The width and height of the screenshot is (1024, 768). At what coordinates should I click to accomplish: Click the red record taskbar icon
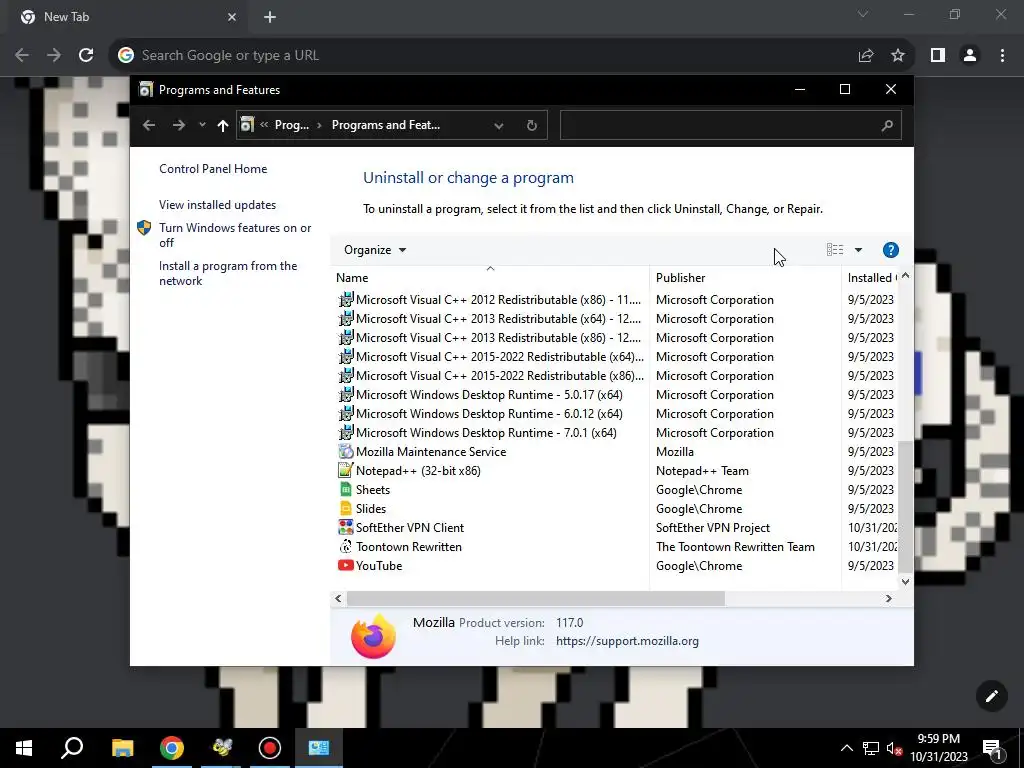(x=270, y=748)
